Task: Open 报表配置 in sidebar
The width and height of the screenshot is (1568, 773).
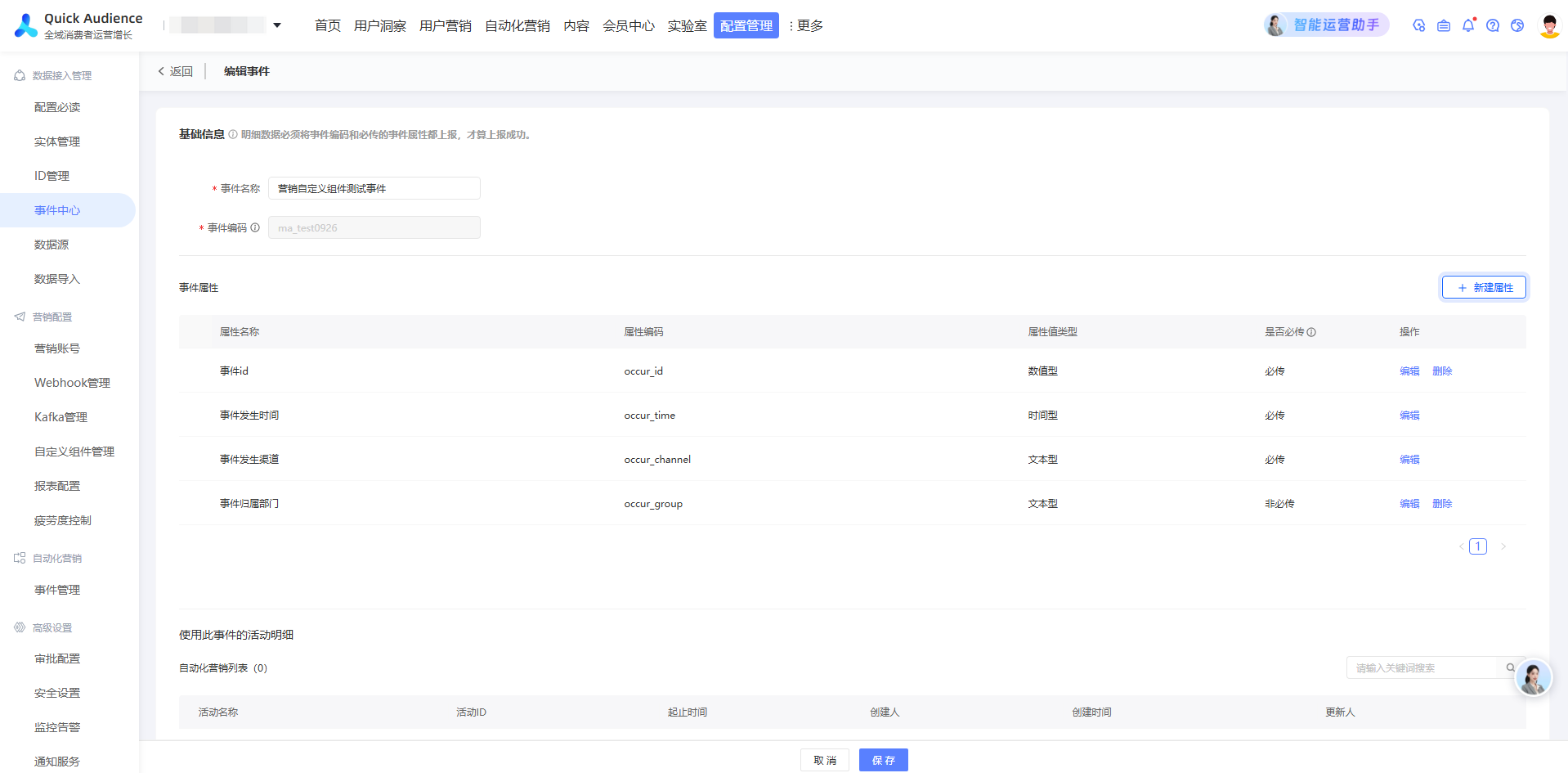Action: 57,486
